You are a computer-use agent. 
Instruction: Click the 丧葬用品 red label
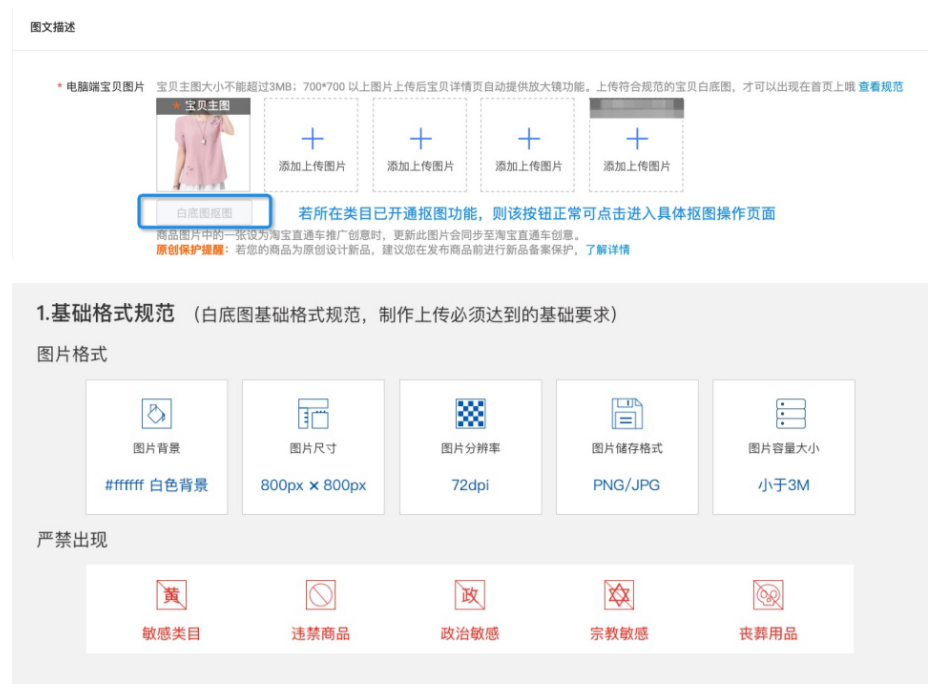[x=768, y=634]
